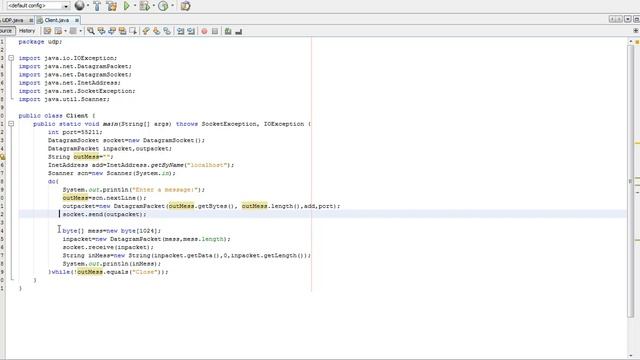This screenshot has height=360, width=640.
Task: Maximize the editor window icon
Action: pos(636,19)
